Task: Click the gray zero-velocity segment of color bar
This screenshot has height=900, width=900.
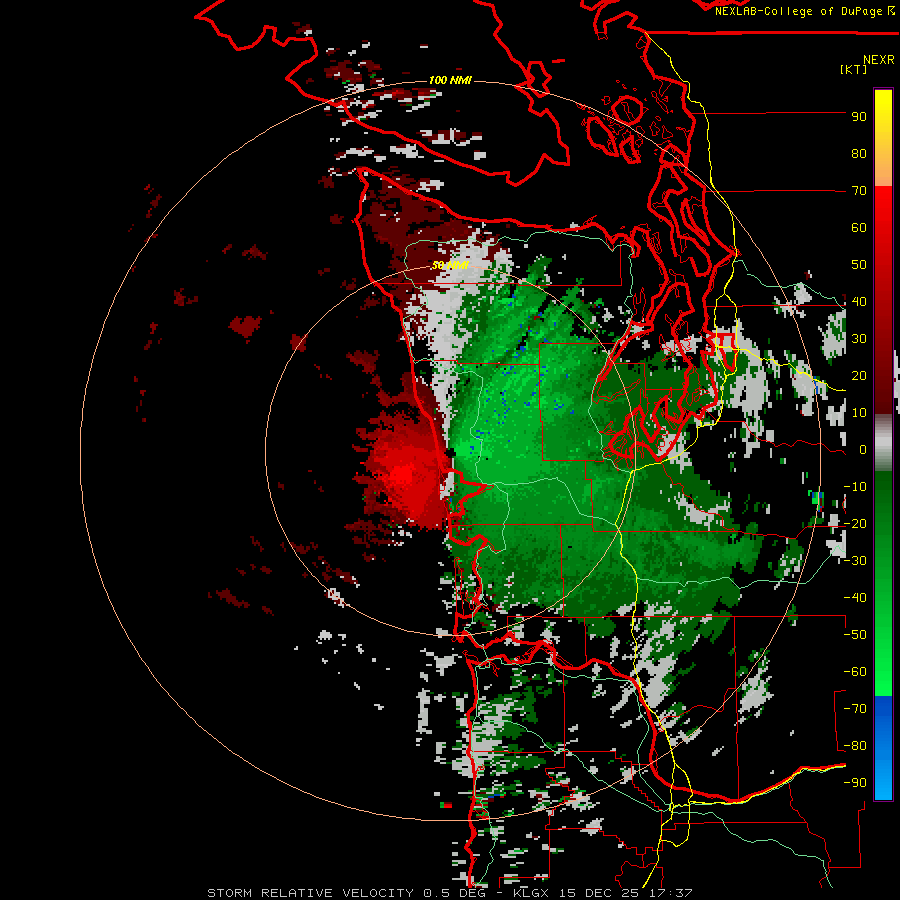Action: tap(883, 443)
